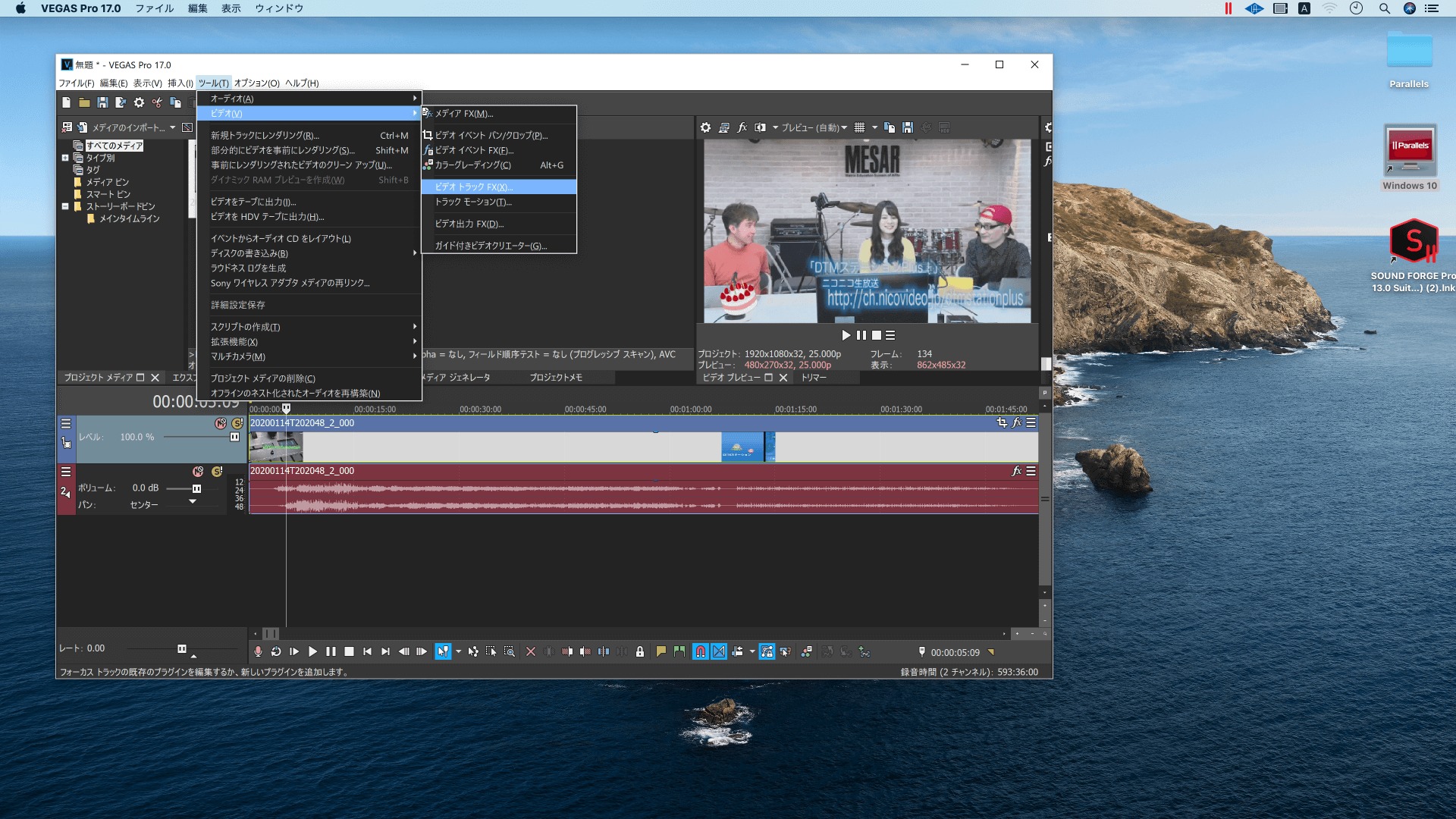The height and width of the screenshot is (819, 1456).
Task: Mute video track 1
Action: pos(221,423)
